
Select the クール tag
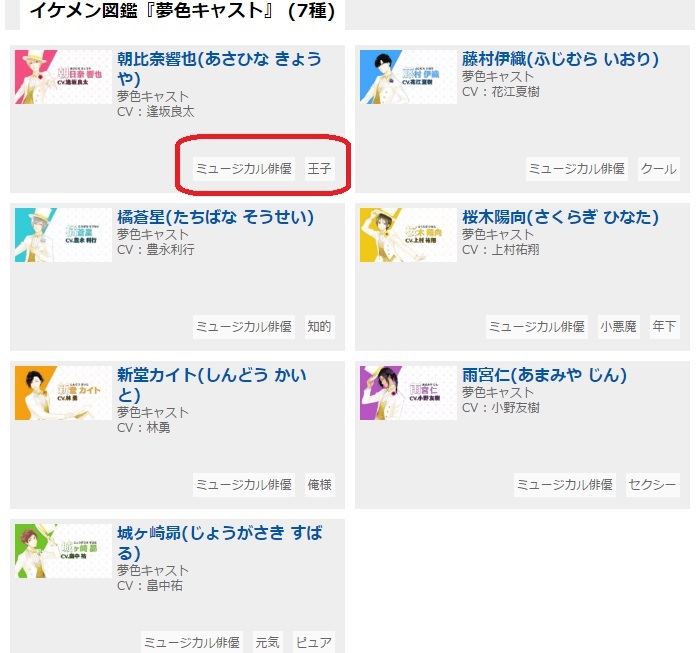(x=659, y=169)
